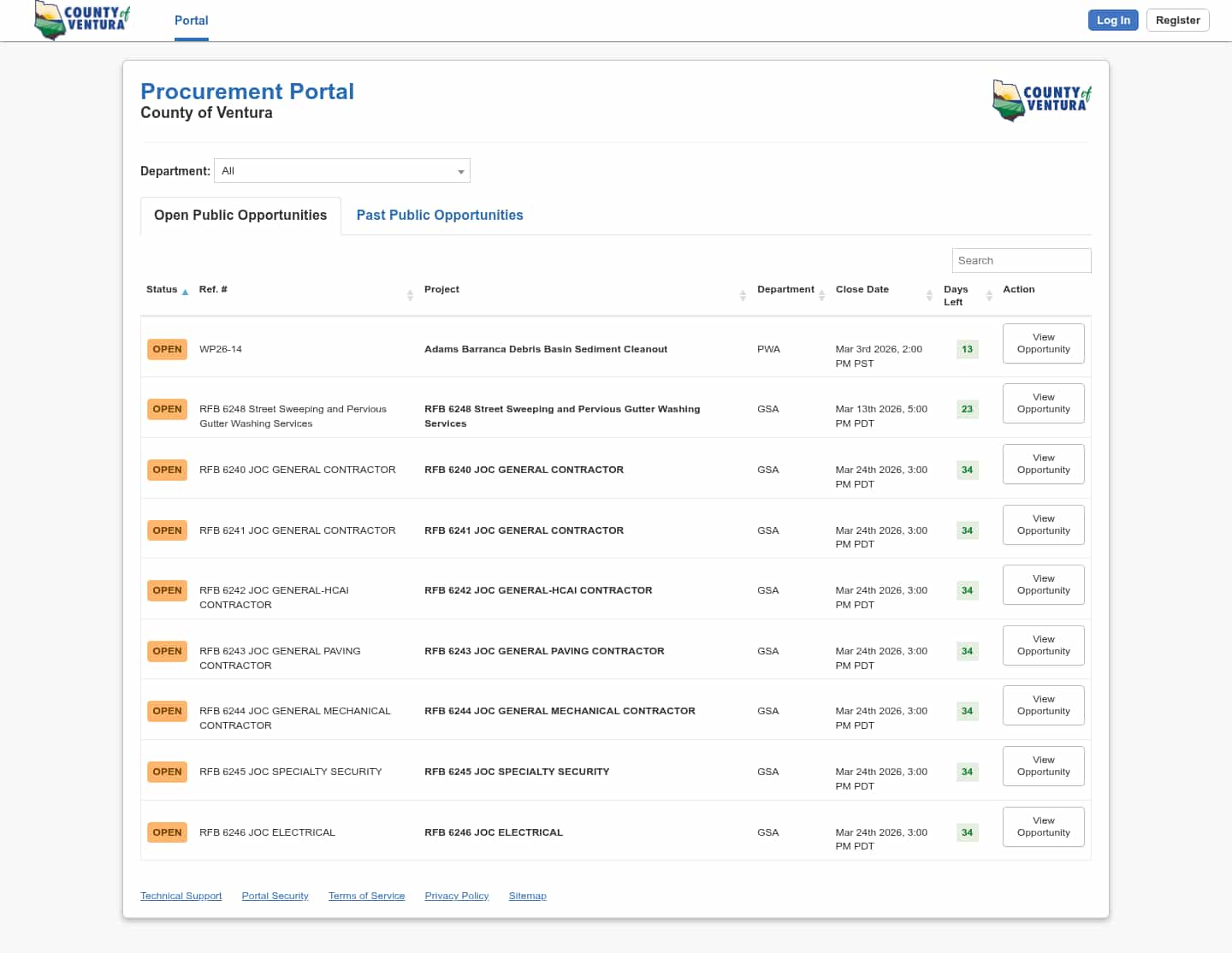Sort table by Status column arrow

pyautogui.click(x=185, y=293)
